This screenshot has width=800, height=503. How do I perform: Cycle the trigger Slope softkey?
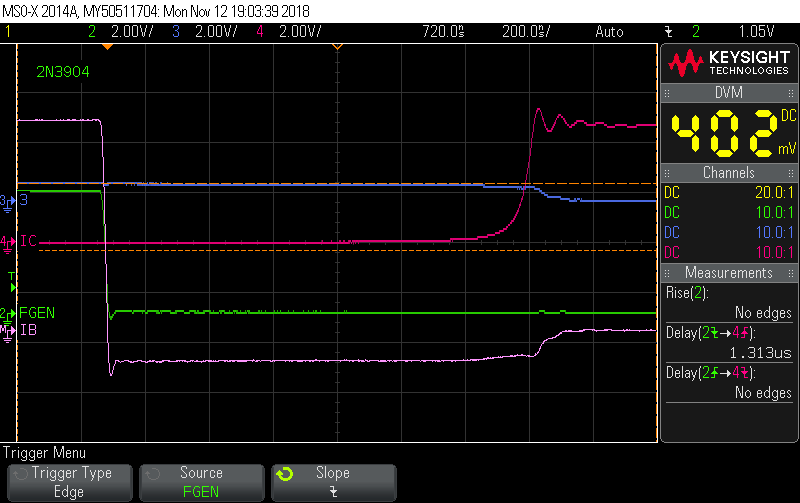tap(333, 482)
